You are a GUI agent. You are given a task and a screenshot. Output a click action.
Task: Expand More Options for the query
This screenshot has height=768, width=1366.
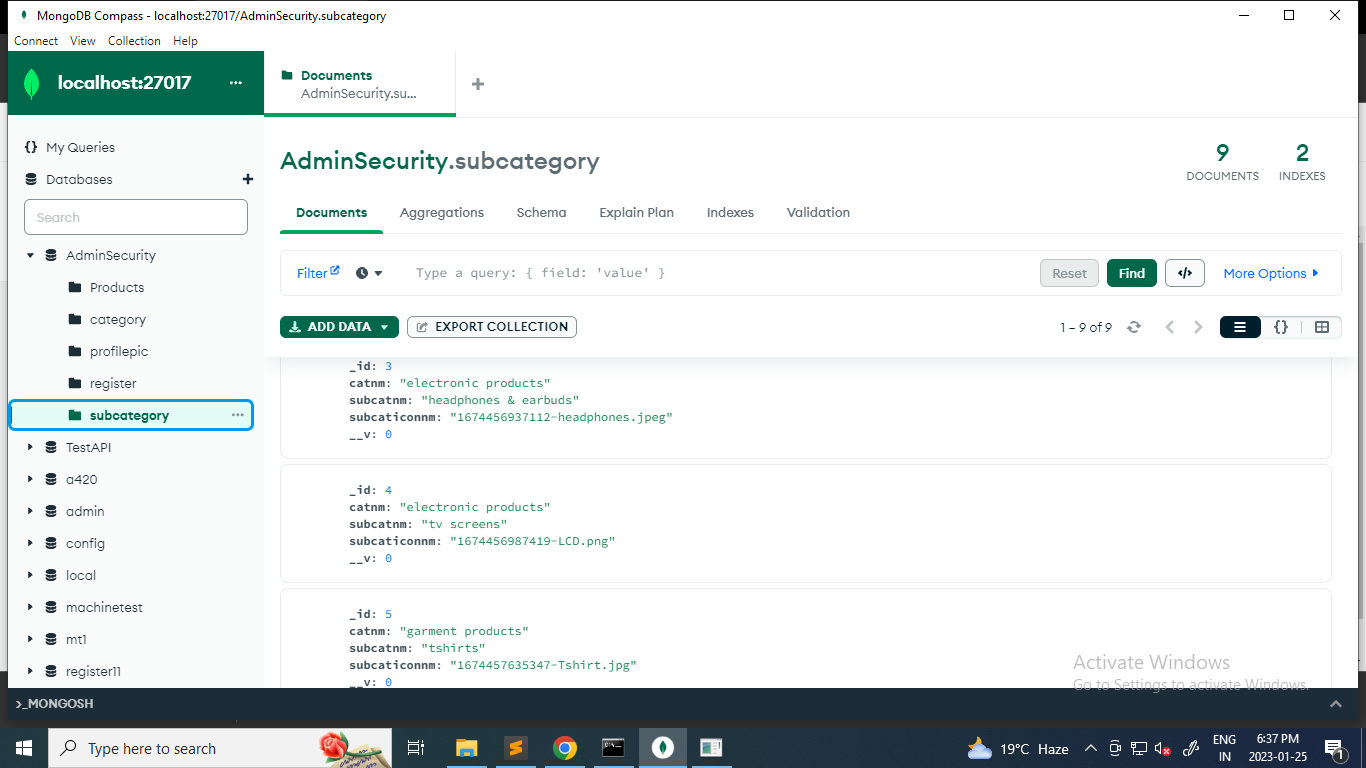(x=1271, y=273)
